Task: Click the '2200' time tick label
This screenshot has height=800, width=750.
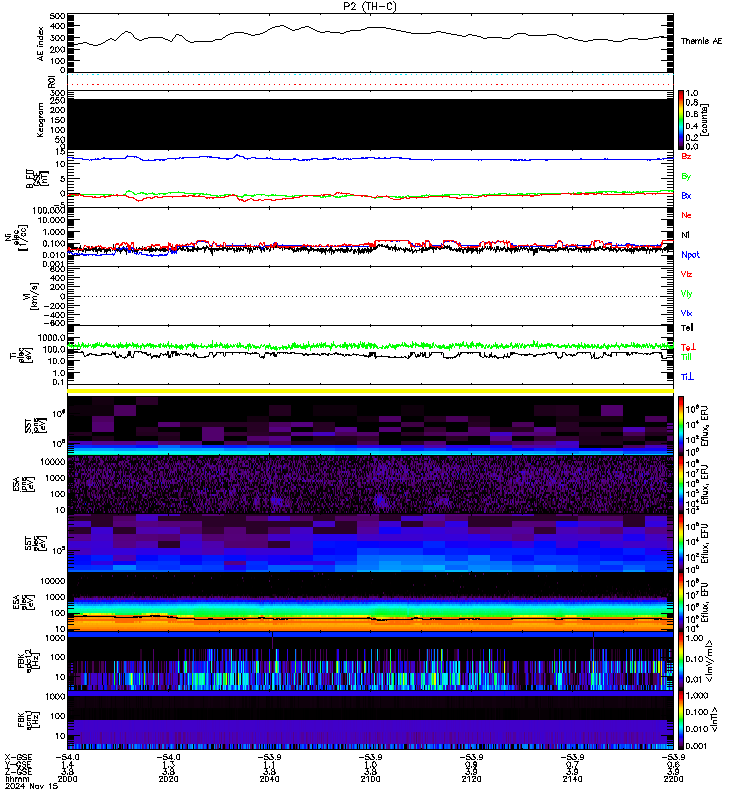Action: tap(673, 779)
